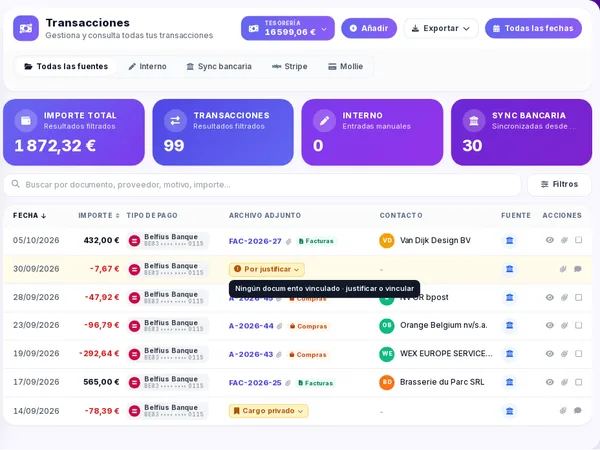Sort by Importe column header

point(99,215)
